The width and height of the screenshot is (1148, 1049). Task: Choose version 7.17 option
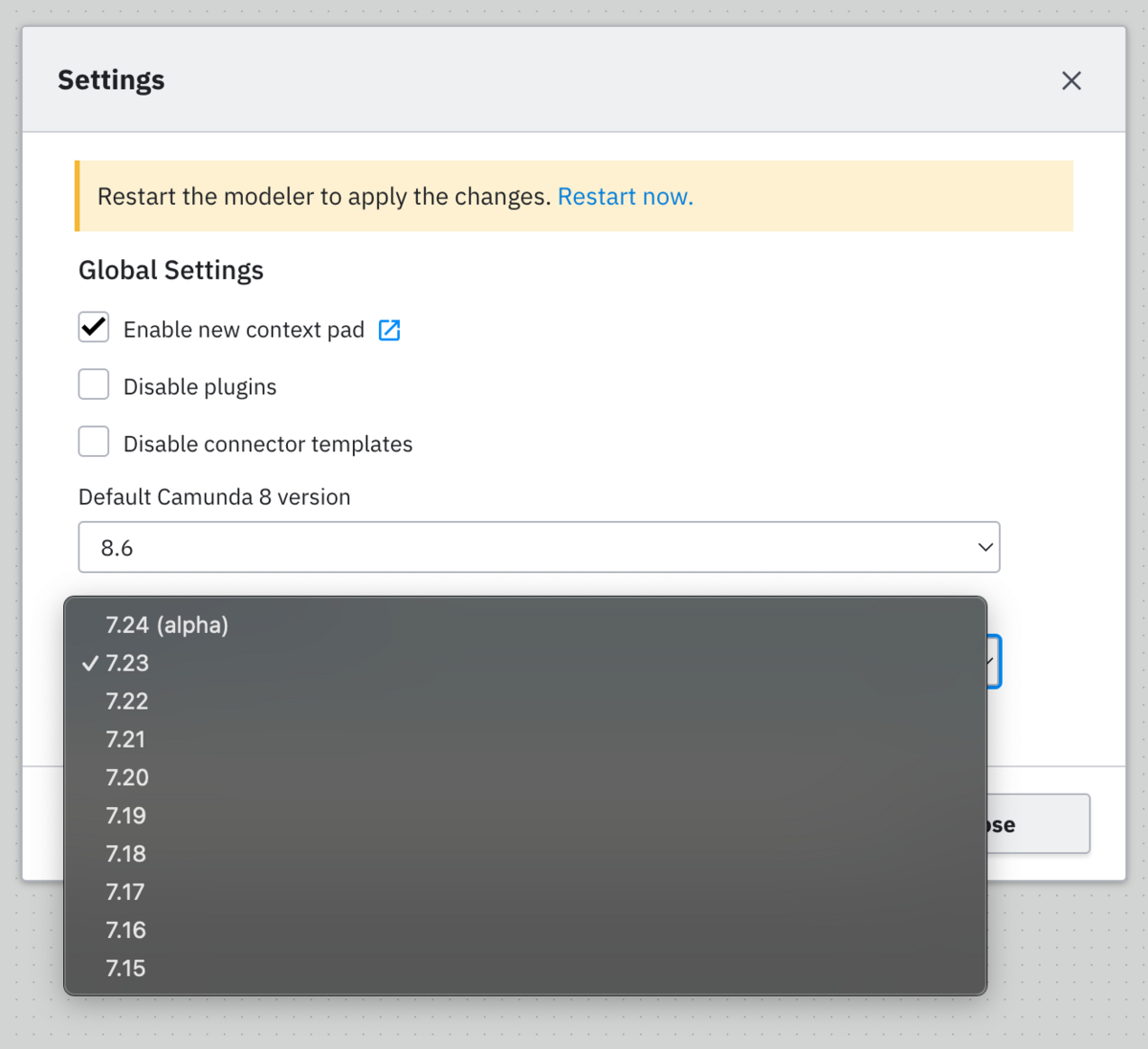(525, 892)
